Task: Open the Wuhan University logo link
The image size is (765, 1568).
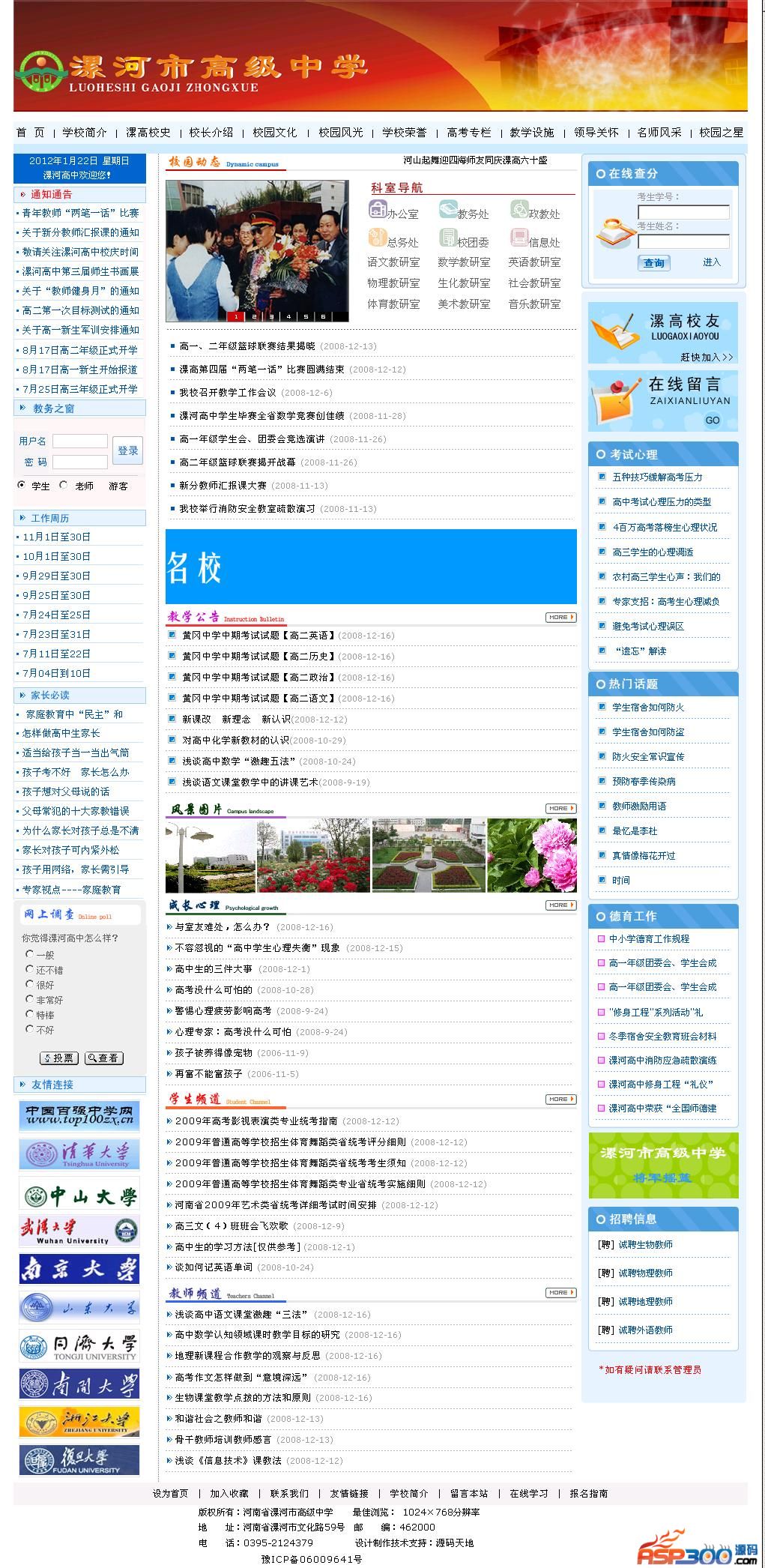Action: (79, 1231)
